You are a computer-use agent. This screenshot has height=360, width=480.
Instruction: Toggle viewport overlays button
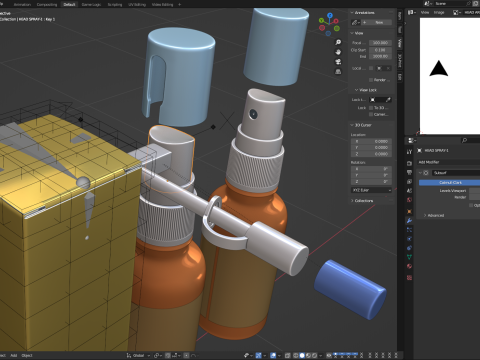pyautogui.click(x=273, y=356)
